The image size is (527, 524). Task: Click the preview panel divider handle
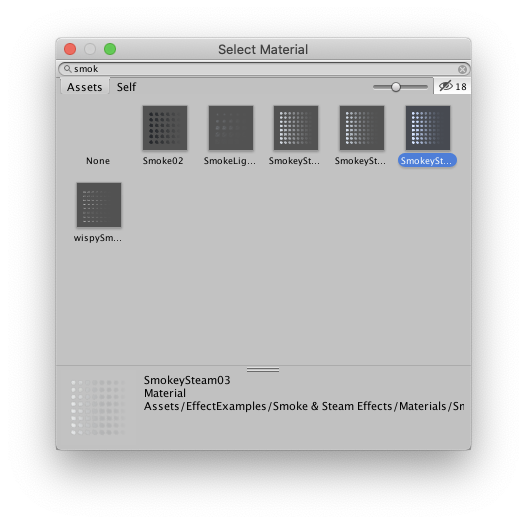click(x=263, y=370)
